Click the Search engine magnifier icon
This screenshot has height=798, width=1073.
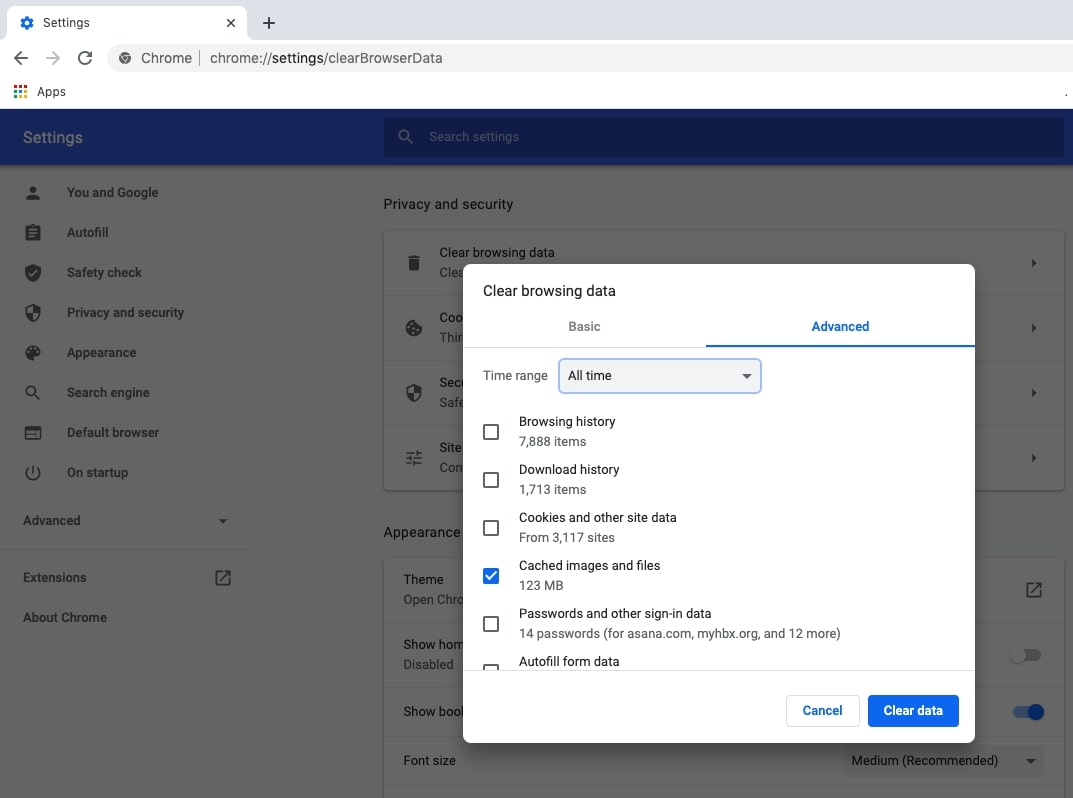pos(33,393)
